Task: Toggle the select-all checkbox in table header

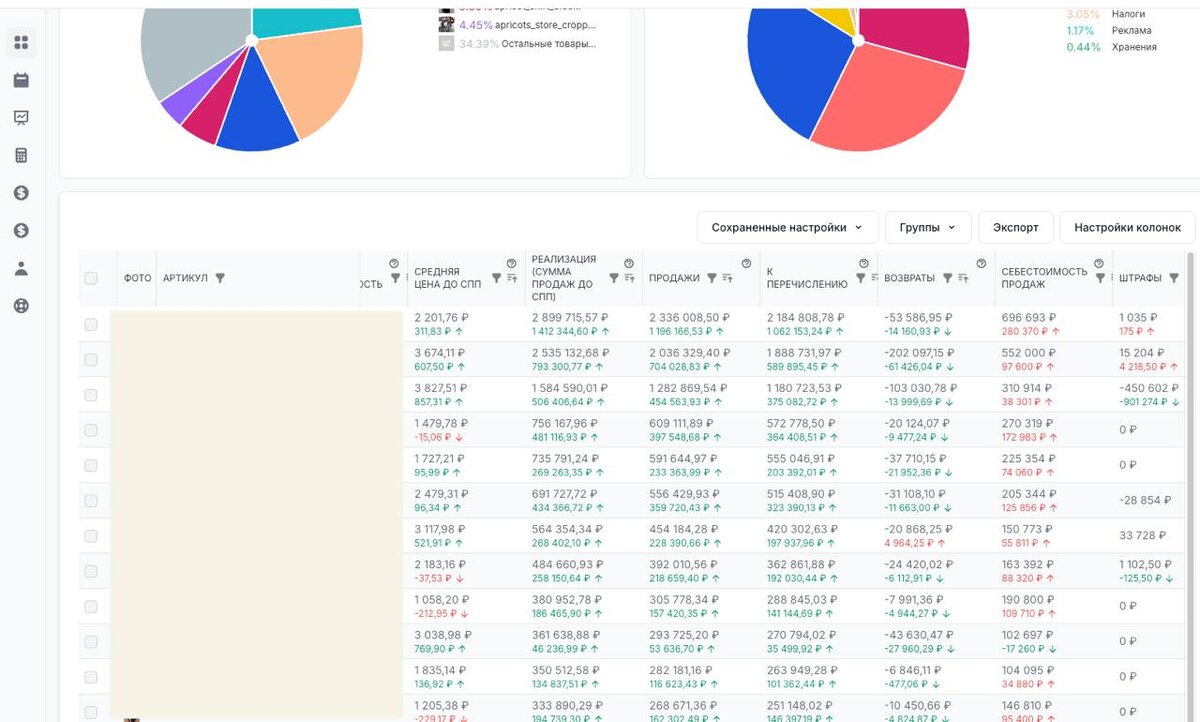Action: (x=91, y=278)
